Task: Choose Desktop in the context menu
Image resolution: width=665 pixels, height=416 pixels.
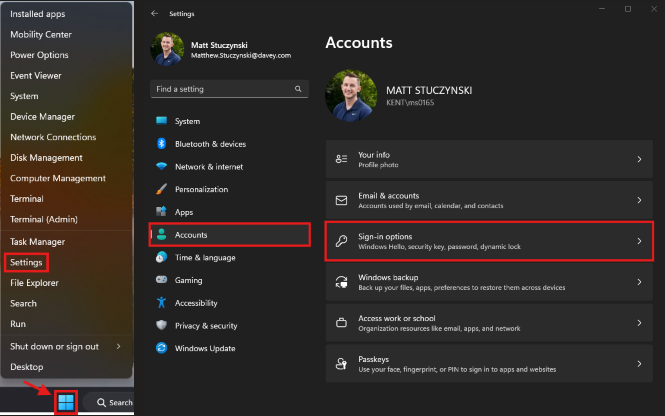Action: coord(27,367)
